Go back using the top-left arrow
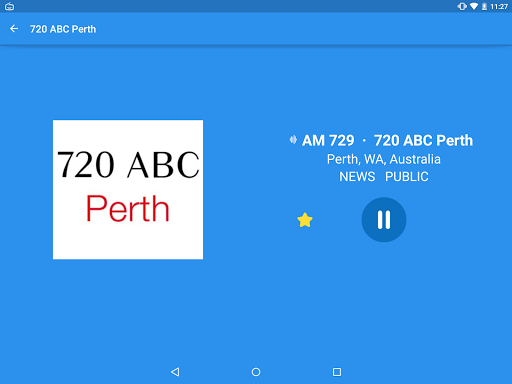The height and width of the screenshot is (384, 512). [14, 29]
